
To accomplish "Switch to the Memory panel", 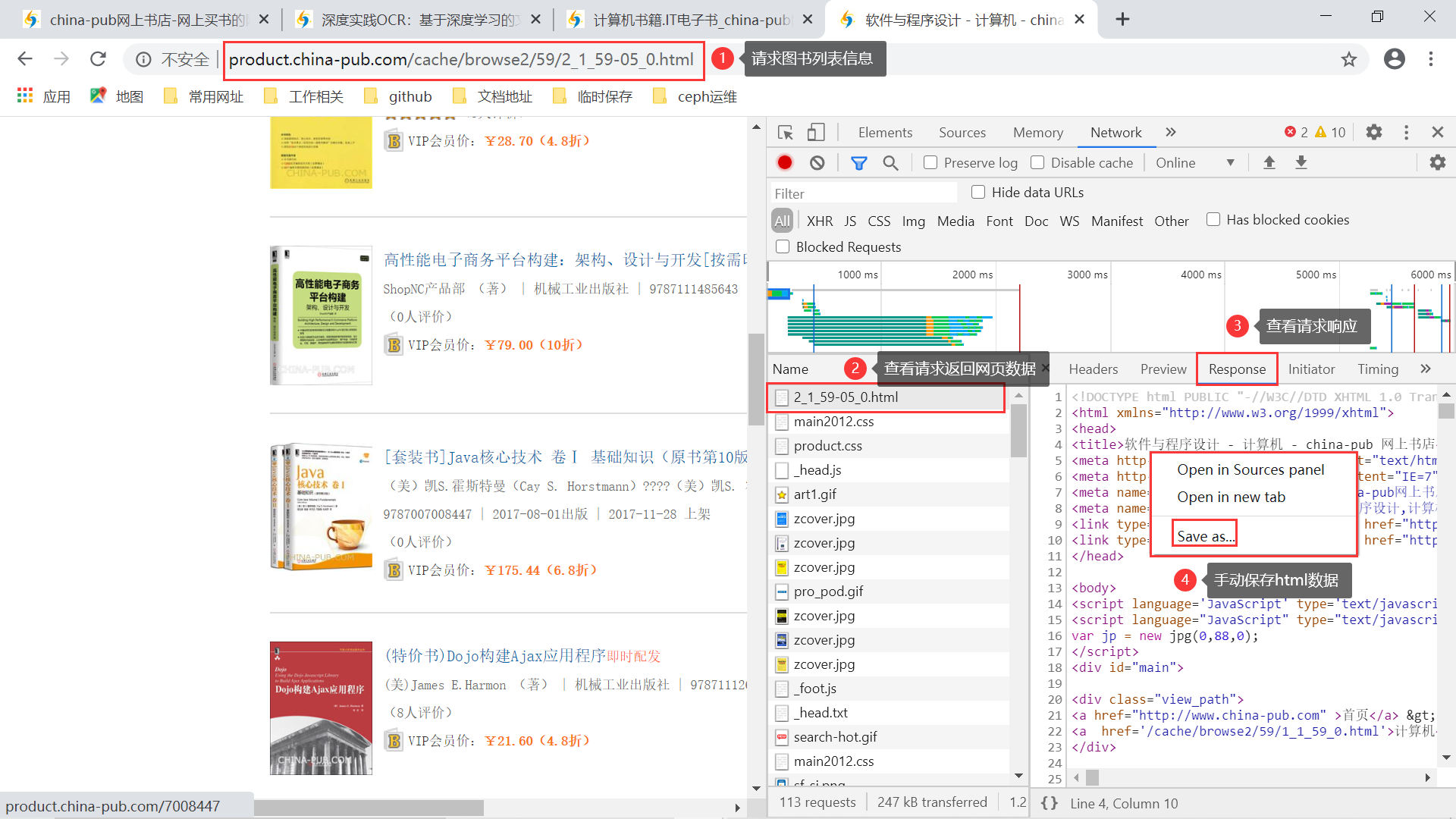I will point(1037,133).
